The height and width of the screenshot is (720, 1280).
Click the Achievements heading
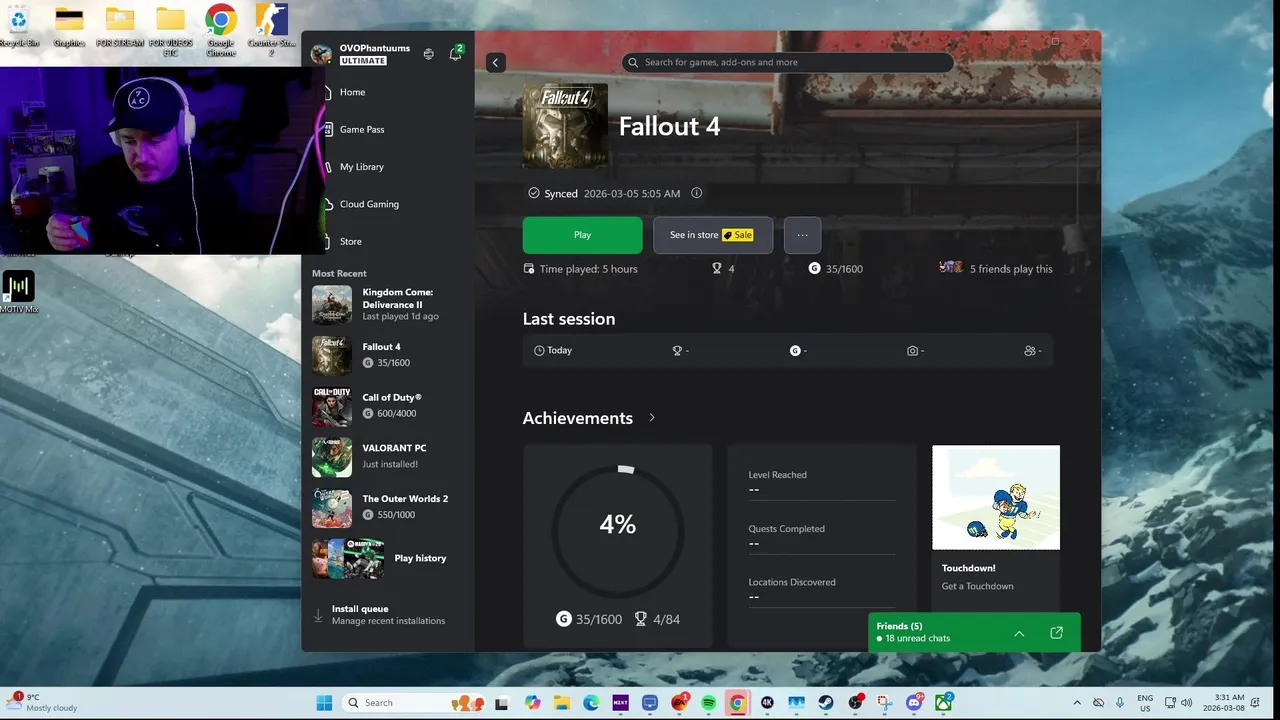(577, 418)
